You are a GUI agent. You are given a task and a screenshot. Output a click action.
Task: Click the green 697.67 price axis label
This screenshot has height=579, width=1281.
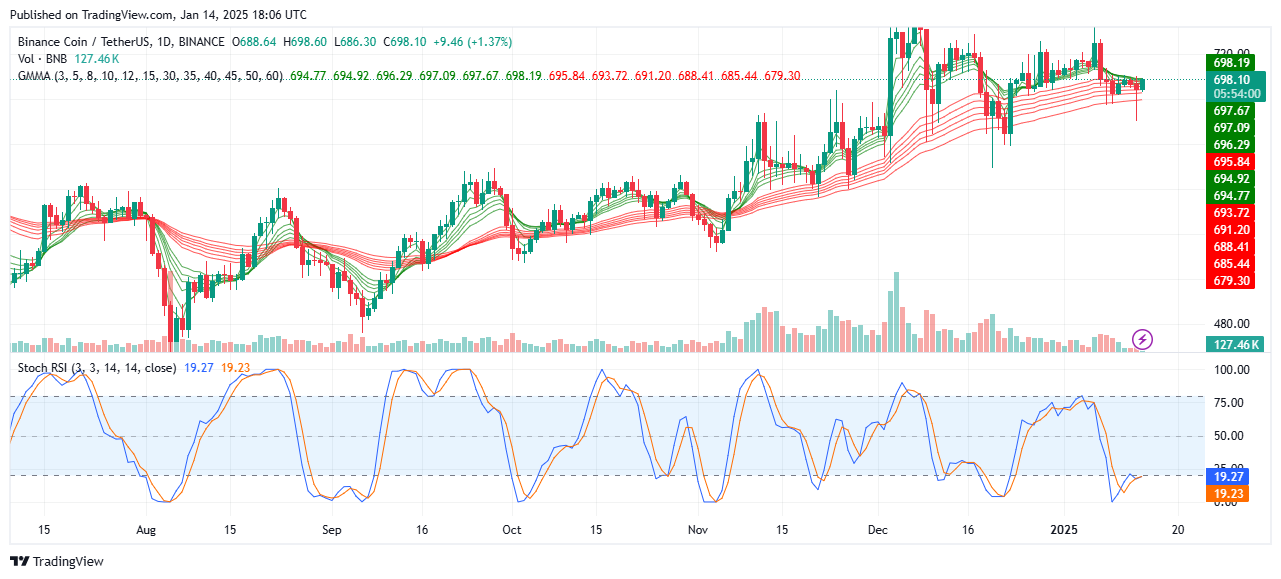point(1231,111)
